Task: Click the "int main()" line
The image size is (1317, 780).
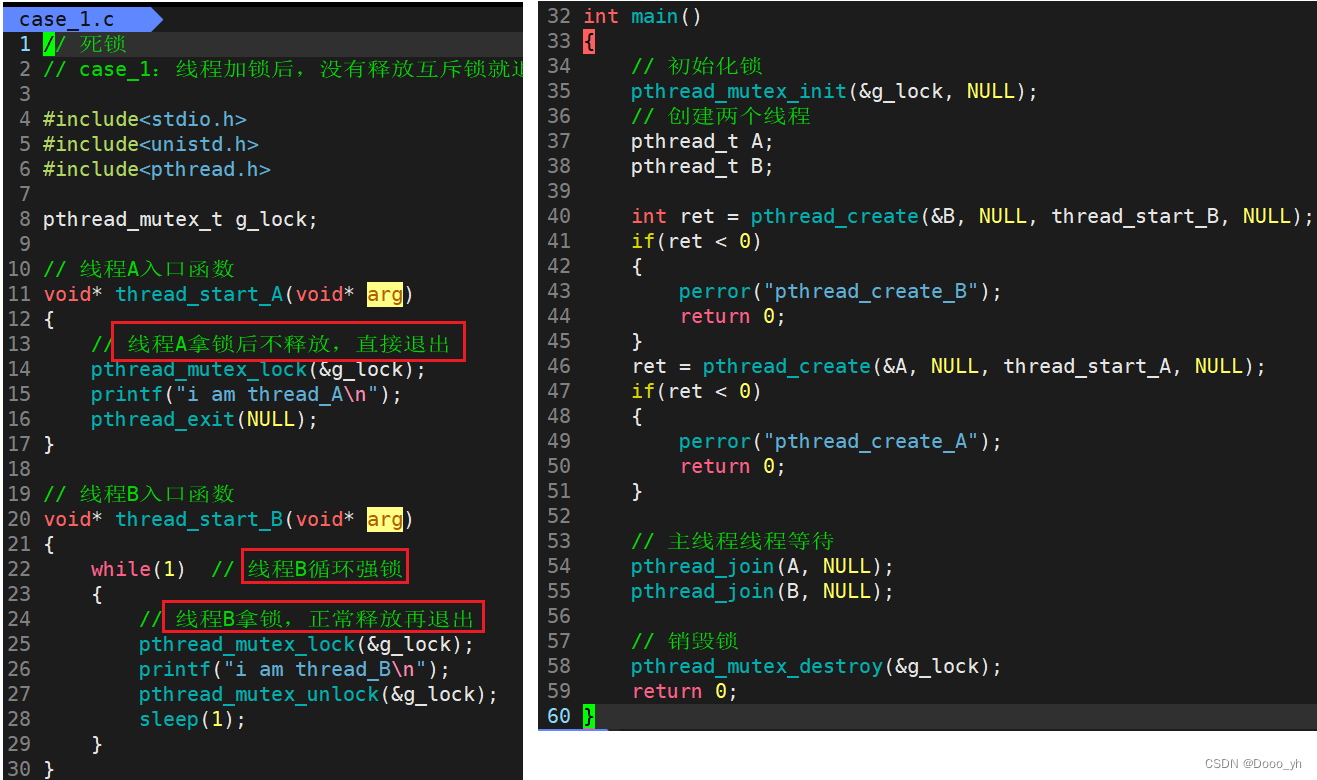Action: [x=642, y=16]
